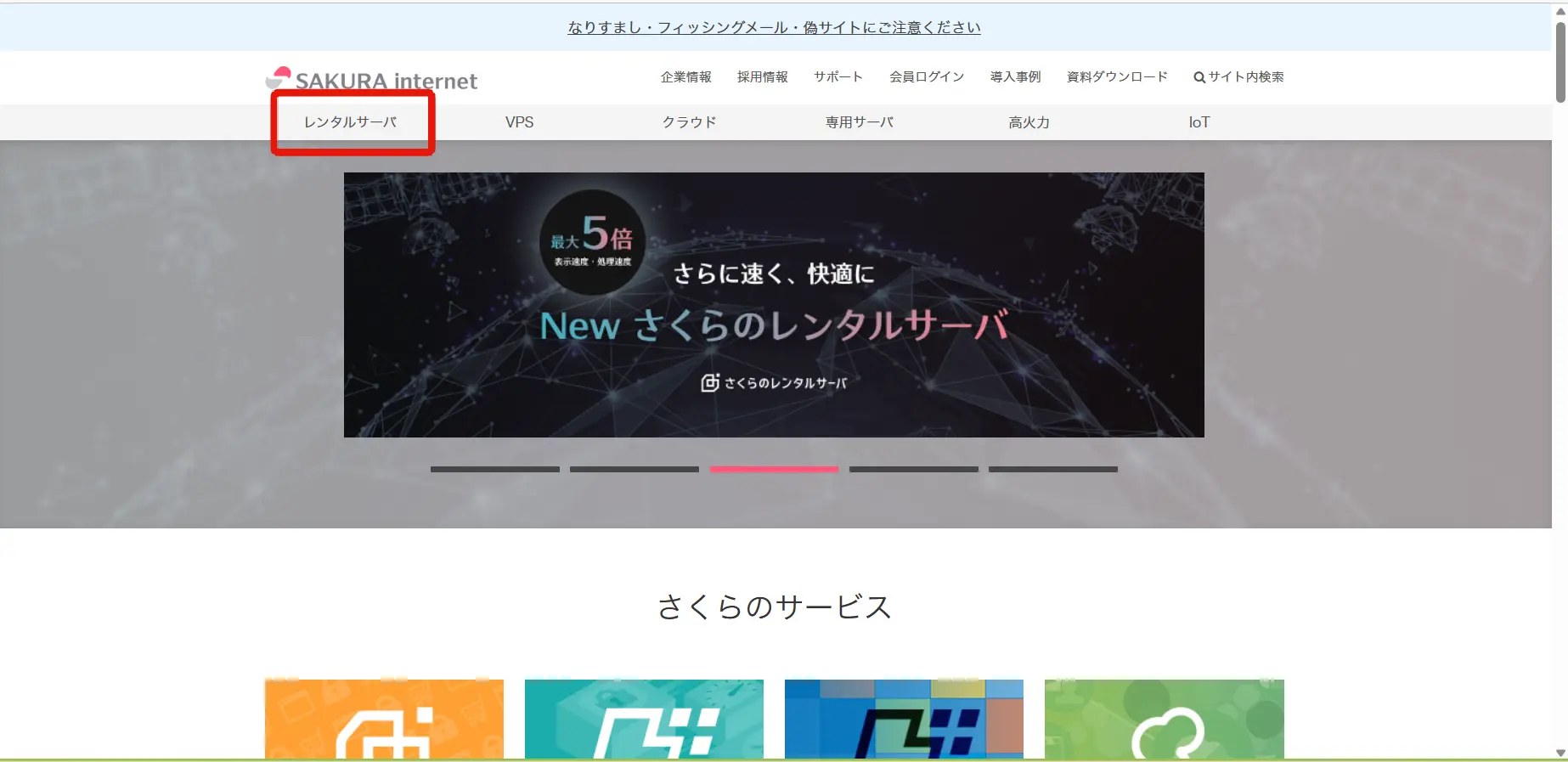
Task: Click the SAKURA internet logo
Action: tap(371, 79)
